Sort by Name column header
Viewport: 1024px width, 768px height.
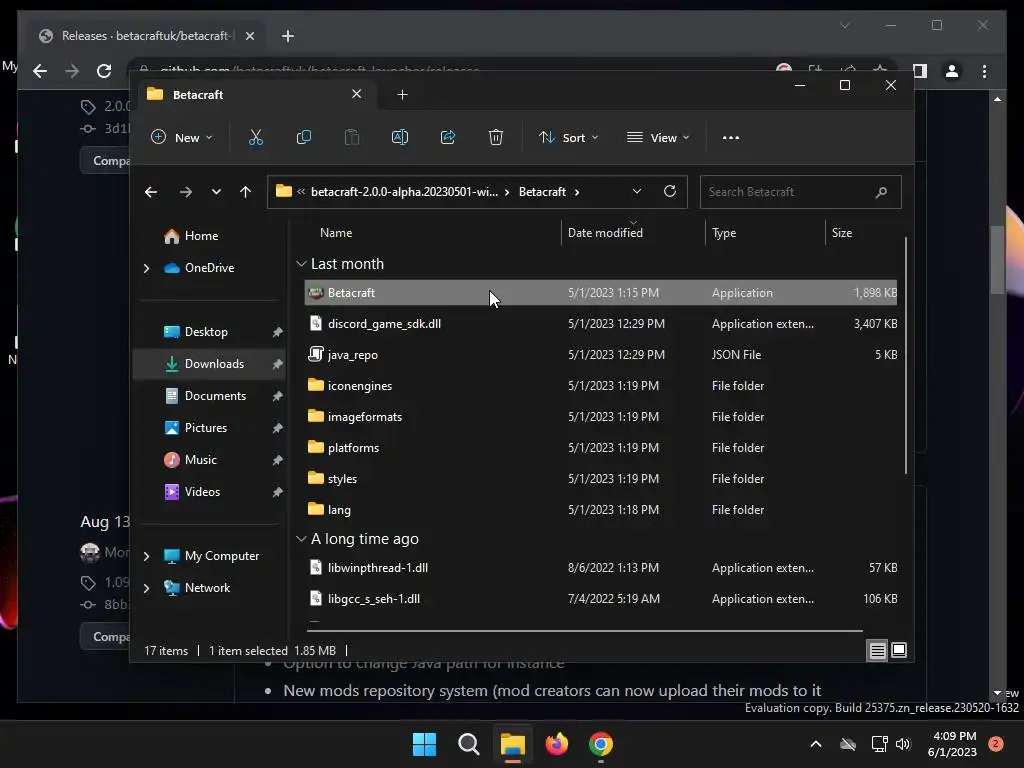[x=336, y=233]
